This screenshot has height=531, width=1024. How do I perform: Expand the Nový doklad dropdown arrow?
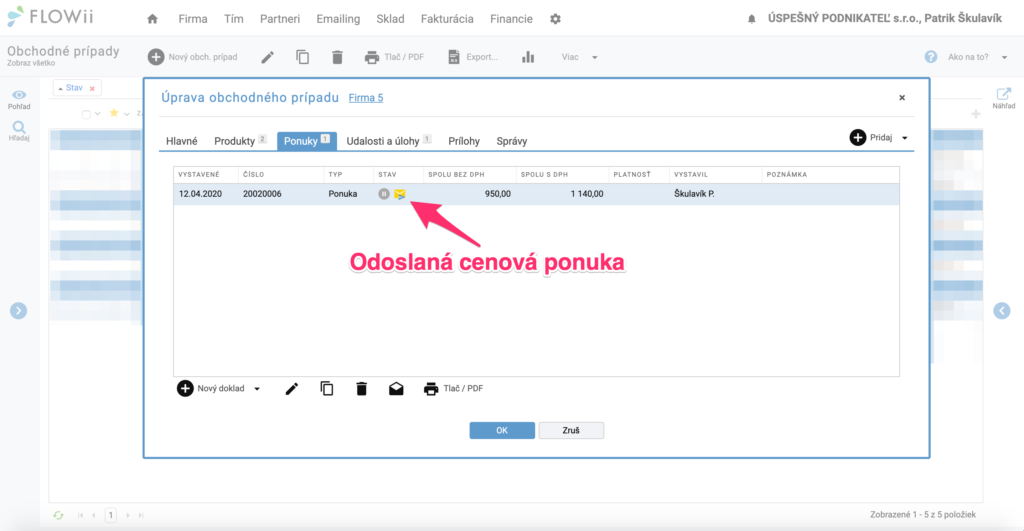[257, 389]
